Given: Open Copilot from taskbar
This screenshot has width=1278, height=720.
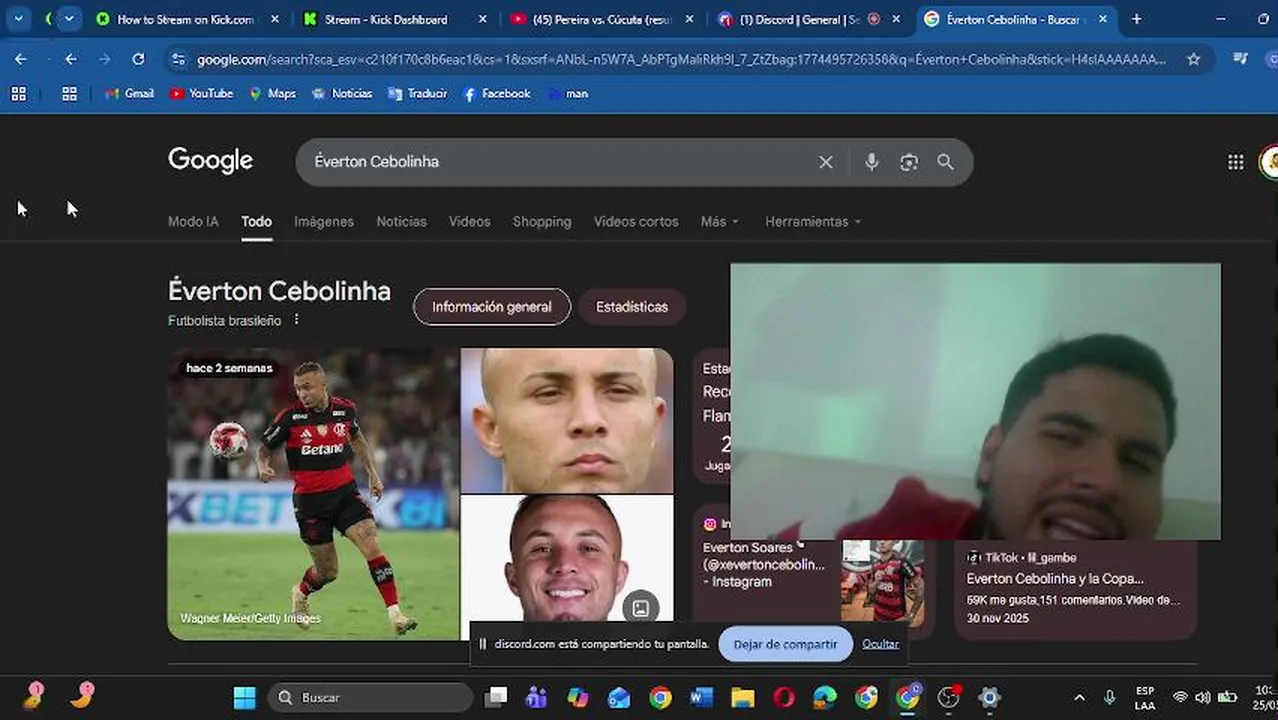Looking at the screenshot, I should click(x=578, y=697).
